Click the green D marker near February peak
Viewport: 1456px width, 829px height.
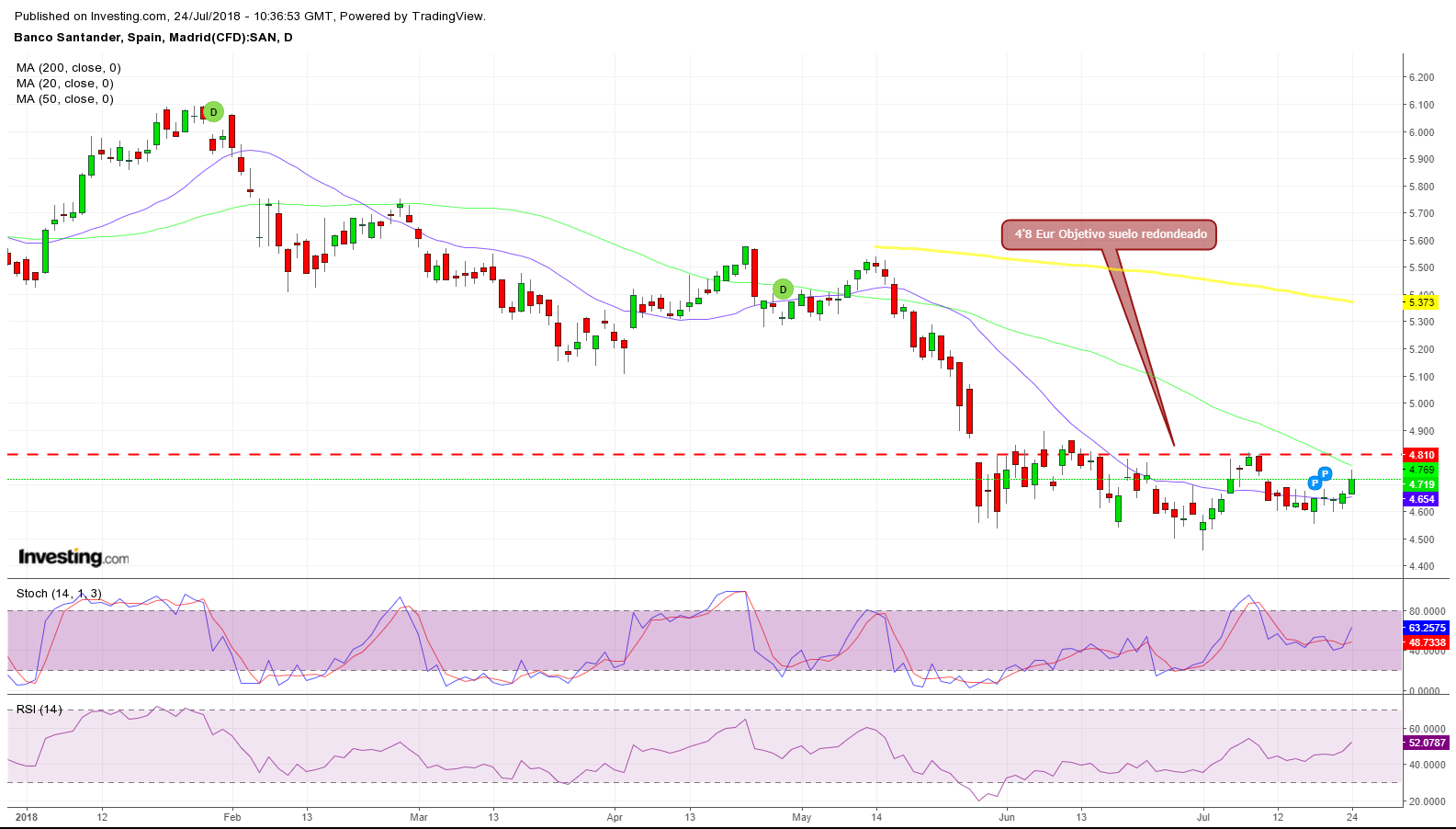pyautogui.click(x=213, y=112)
